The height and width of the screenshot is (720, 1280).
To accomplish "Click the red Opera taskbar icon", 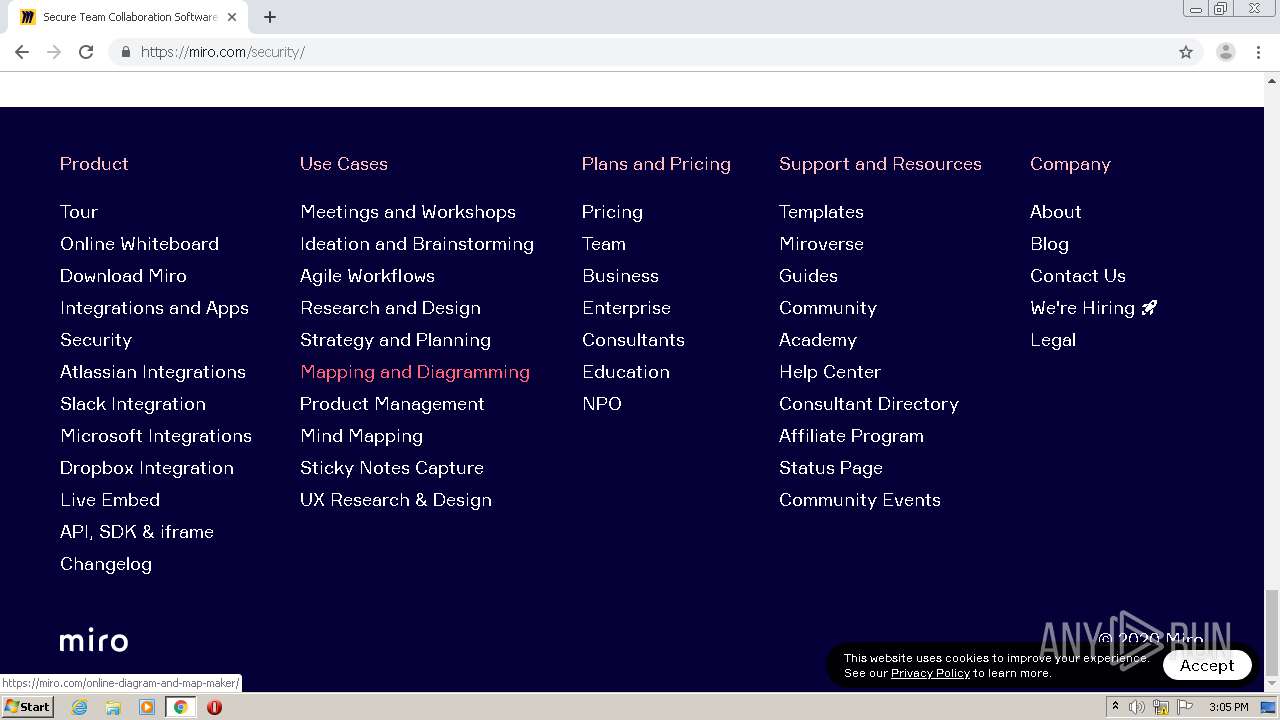I will pos(214,707).
